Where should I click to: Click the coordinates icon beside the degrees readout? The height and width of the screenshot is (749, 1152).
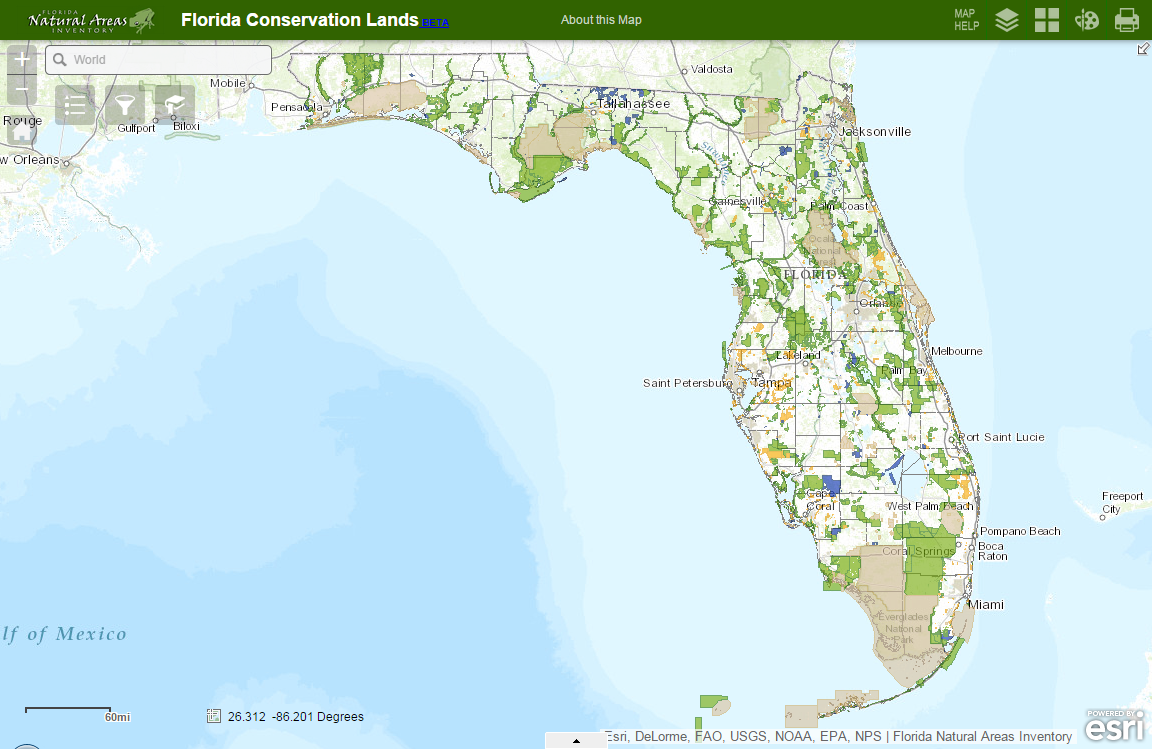pyautogui.click(x=213, y=716)
